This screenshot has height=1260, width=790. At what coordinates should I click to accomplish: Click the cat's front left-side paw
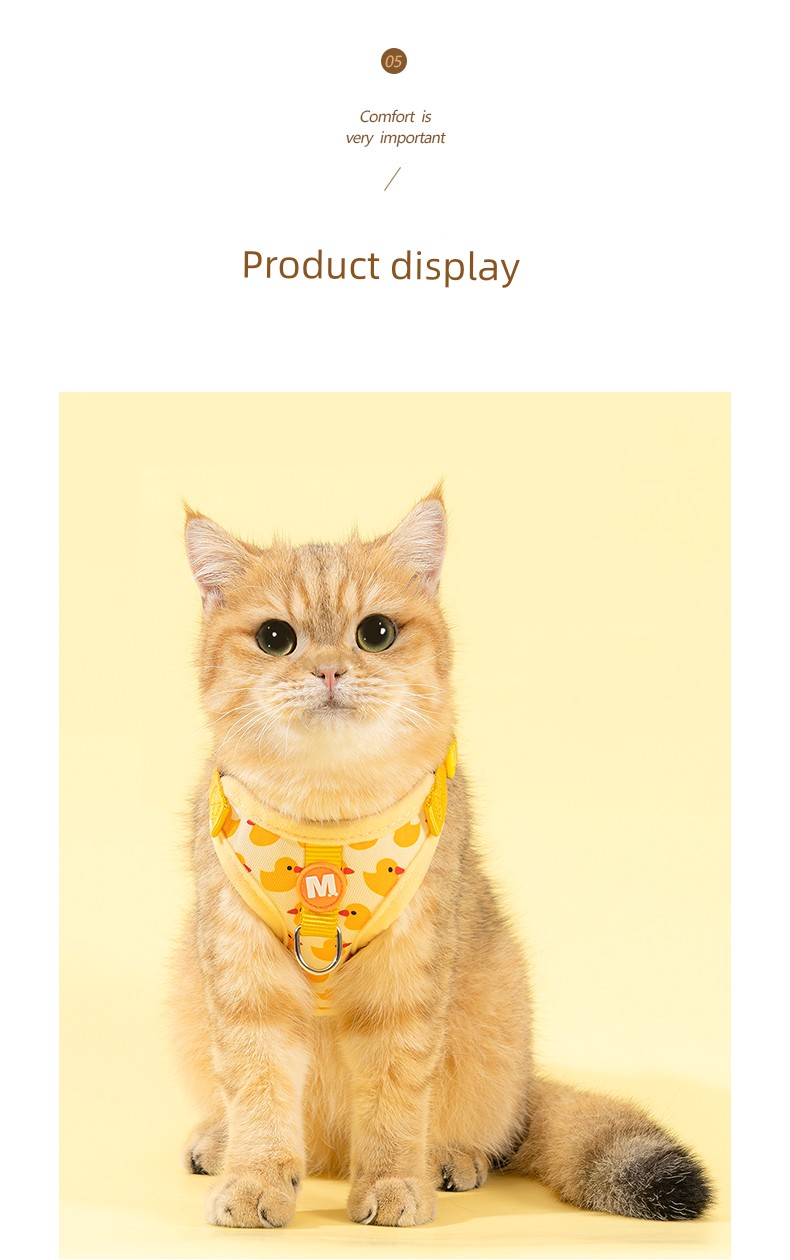(252, 1196)
